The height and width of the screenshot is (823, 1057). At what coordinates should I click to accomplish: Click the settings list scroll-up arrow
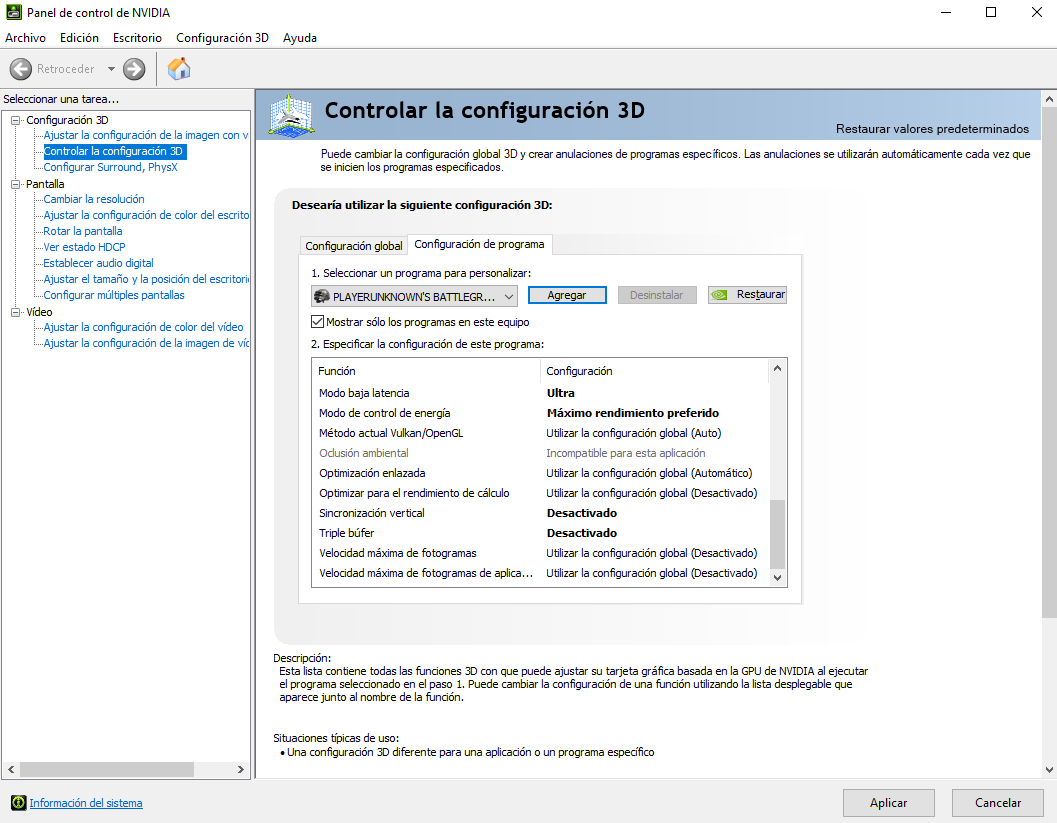[x=777, y=368]
